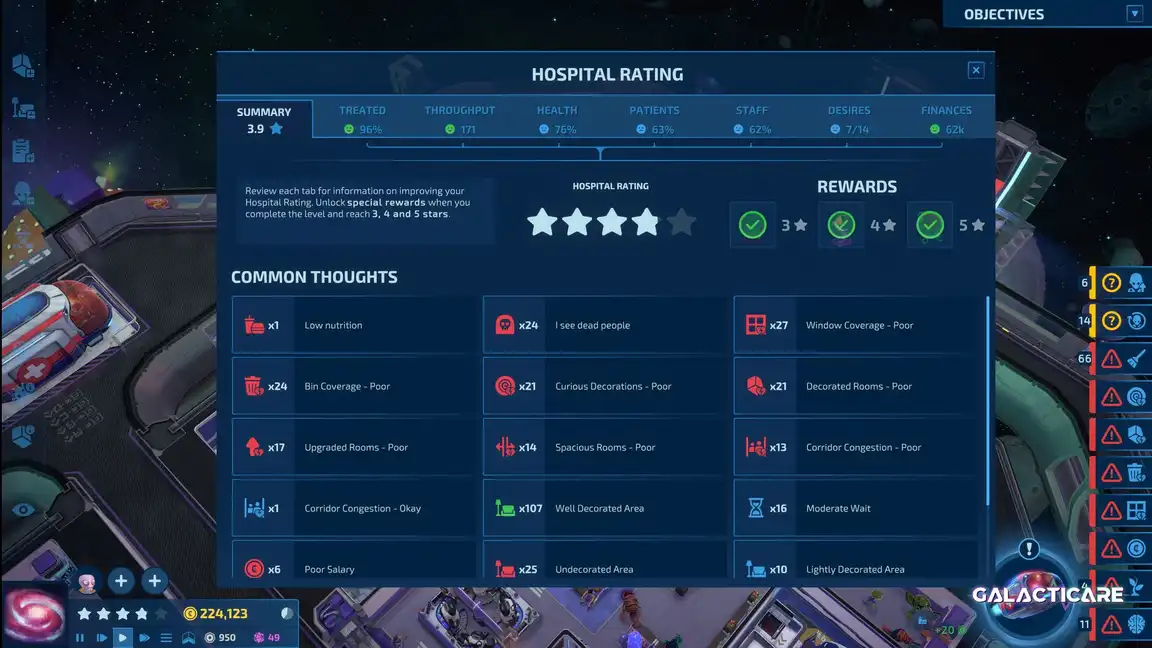Add item with second plus button

(154, 581)
